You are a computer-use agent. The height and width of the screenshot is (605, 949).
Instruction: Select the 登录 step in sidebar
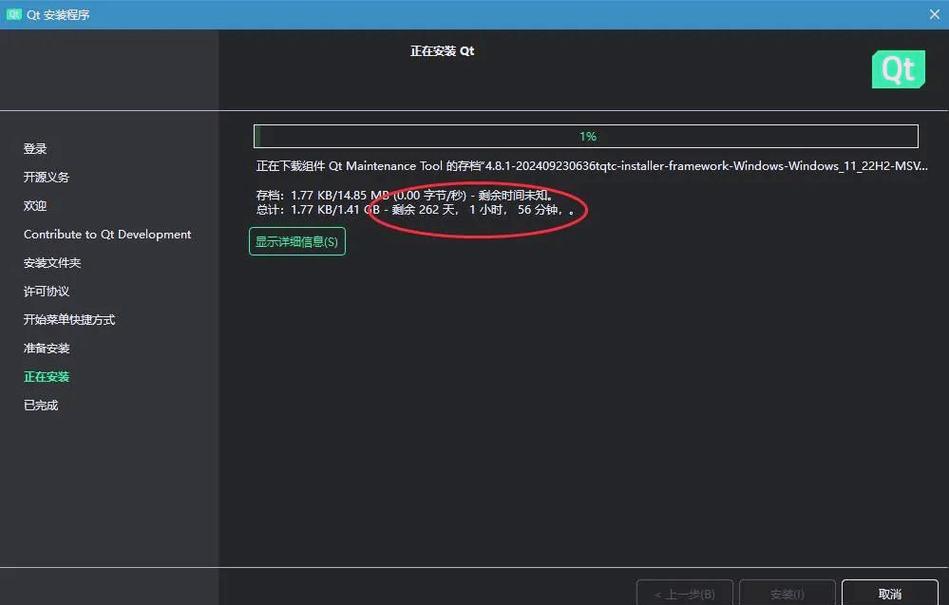click(x=35, y=149)
